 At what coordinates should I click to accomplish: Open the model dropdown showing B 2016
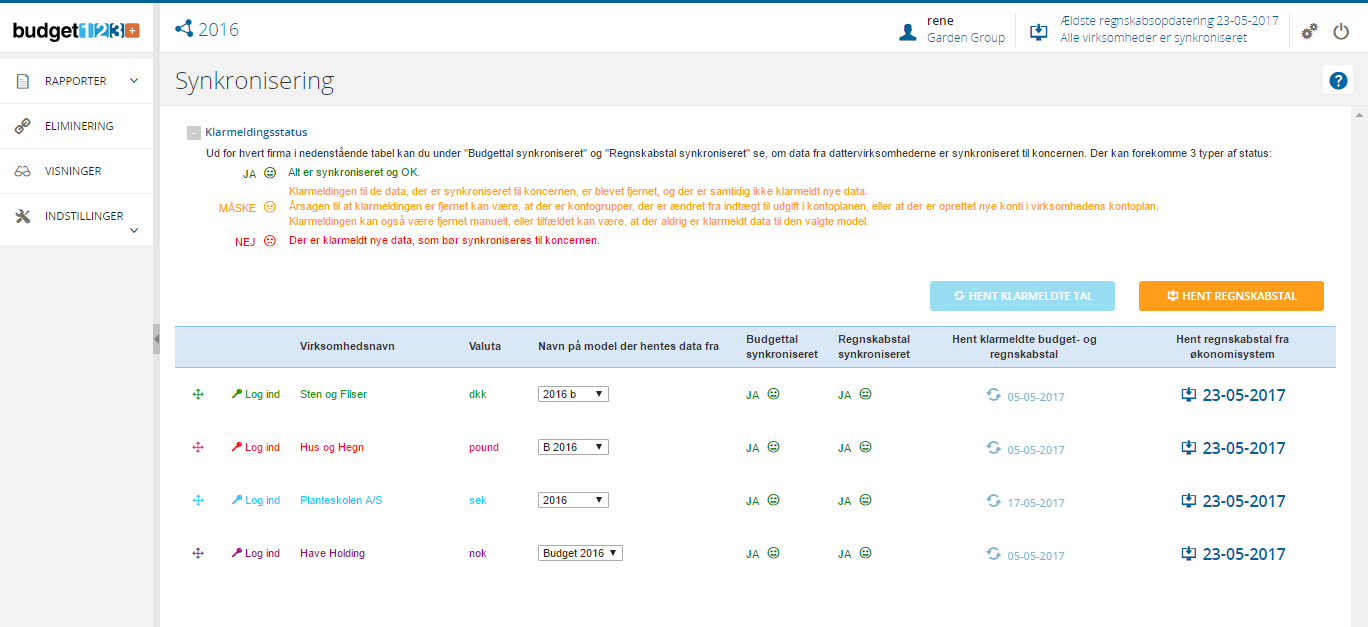pos(573,447)
